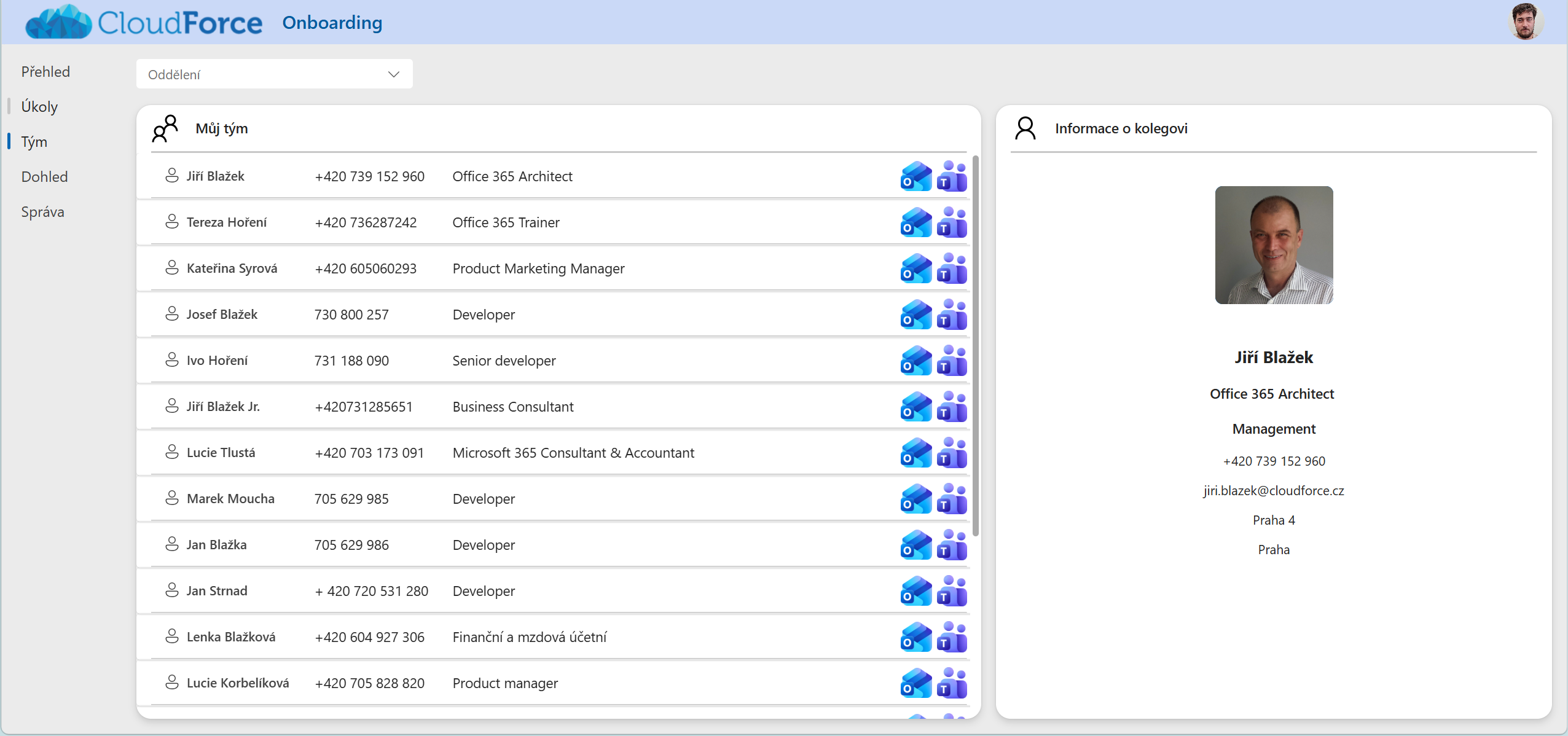The width and height of the screenshot is (1568, 736).
Task: Click the CloudForce logo
Action: (x=144, y=22)
